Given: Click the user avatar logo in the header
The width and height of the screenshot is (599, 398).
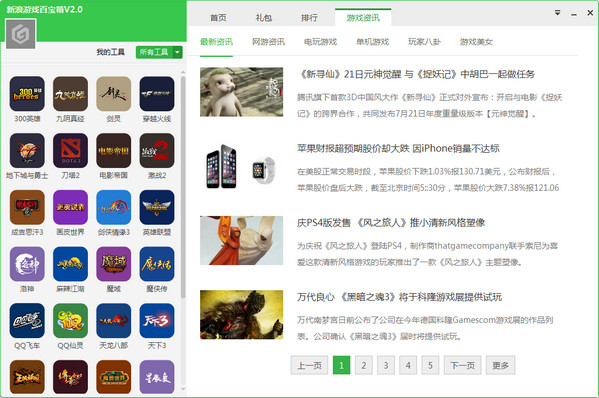Looking at the screenshot, I should point(21,34).
